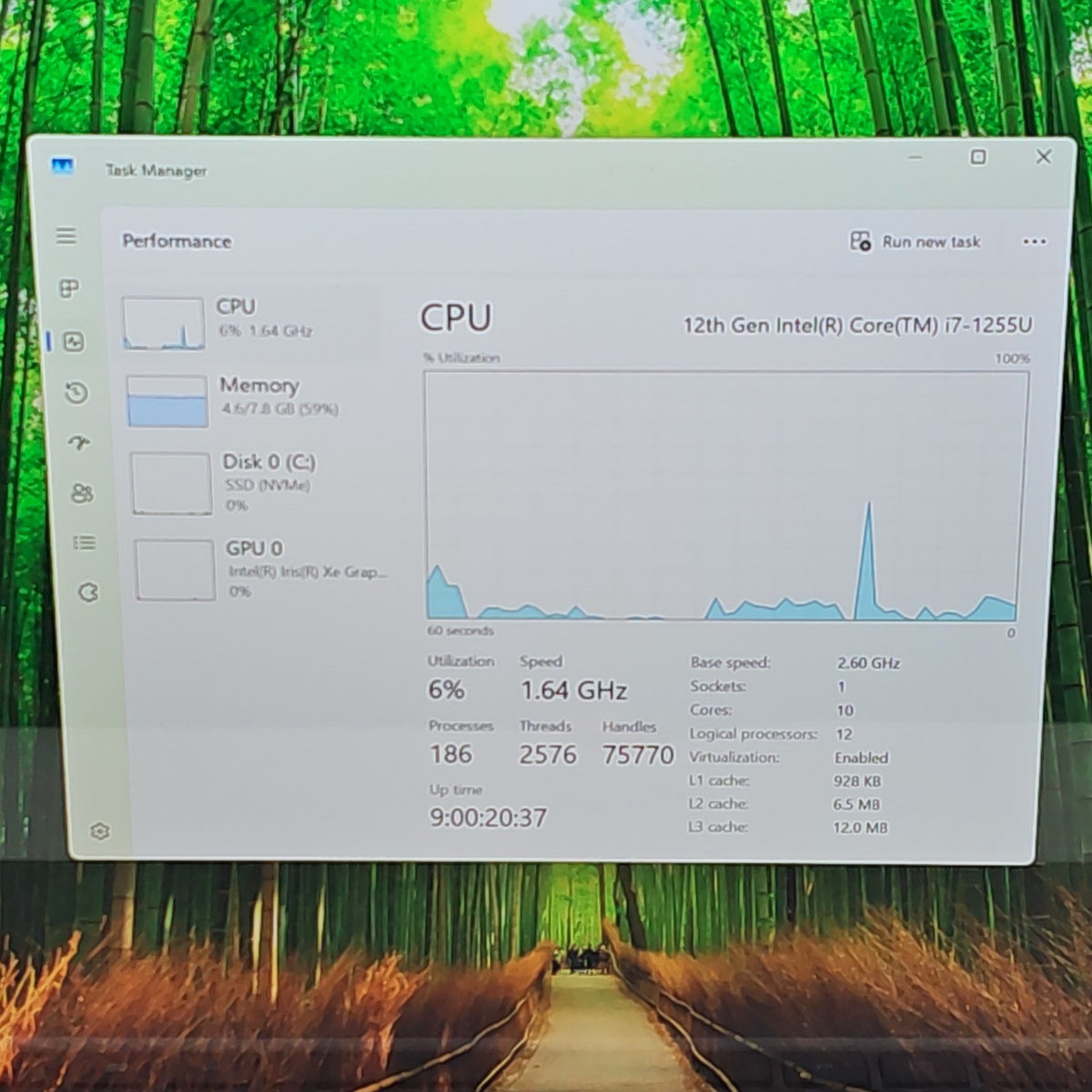Select the Performance page icon
Image resolution: width=1092 pixels, height=1092 pixels.
click(x=74, y=342)
